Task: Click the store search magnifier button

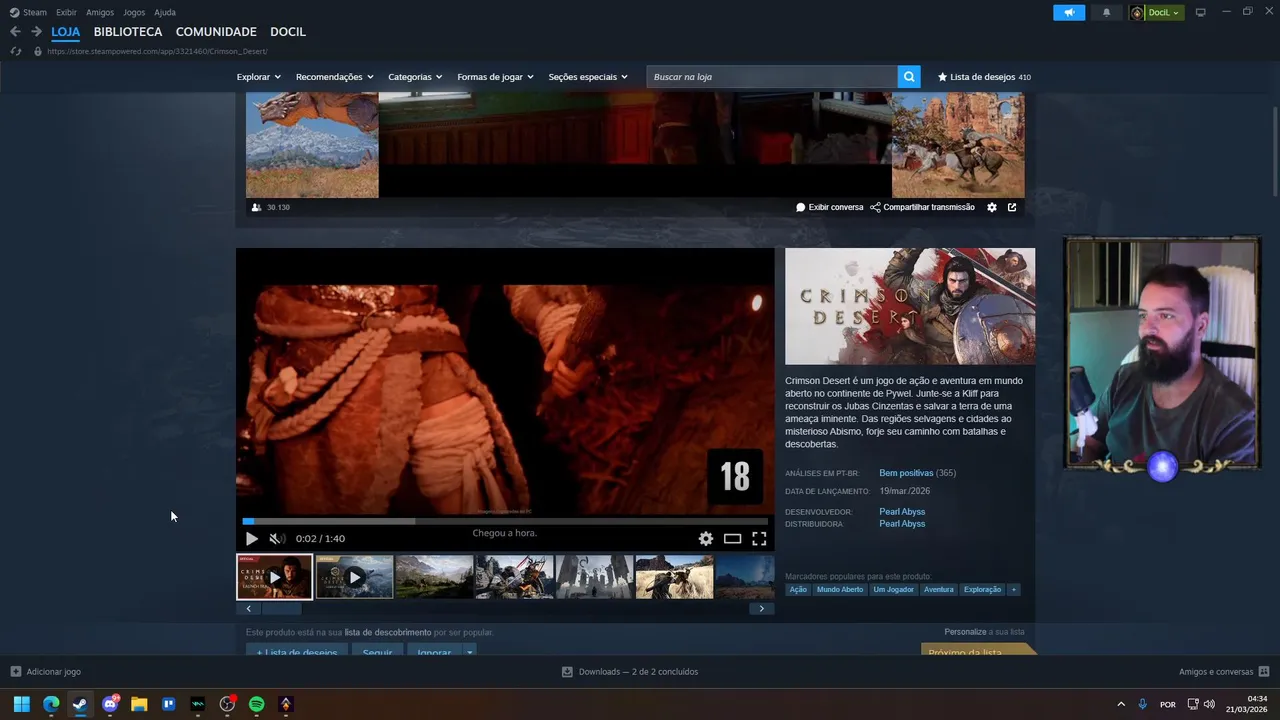Action: click(x=909, y=77)
